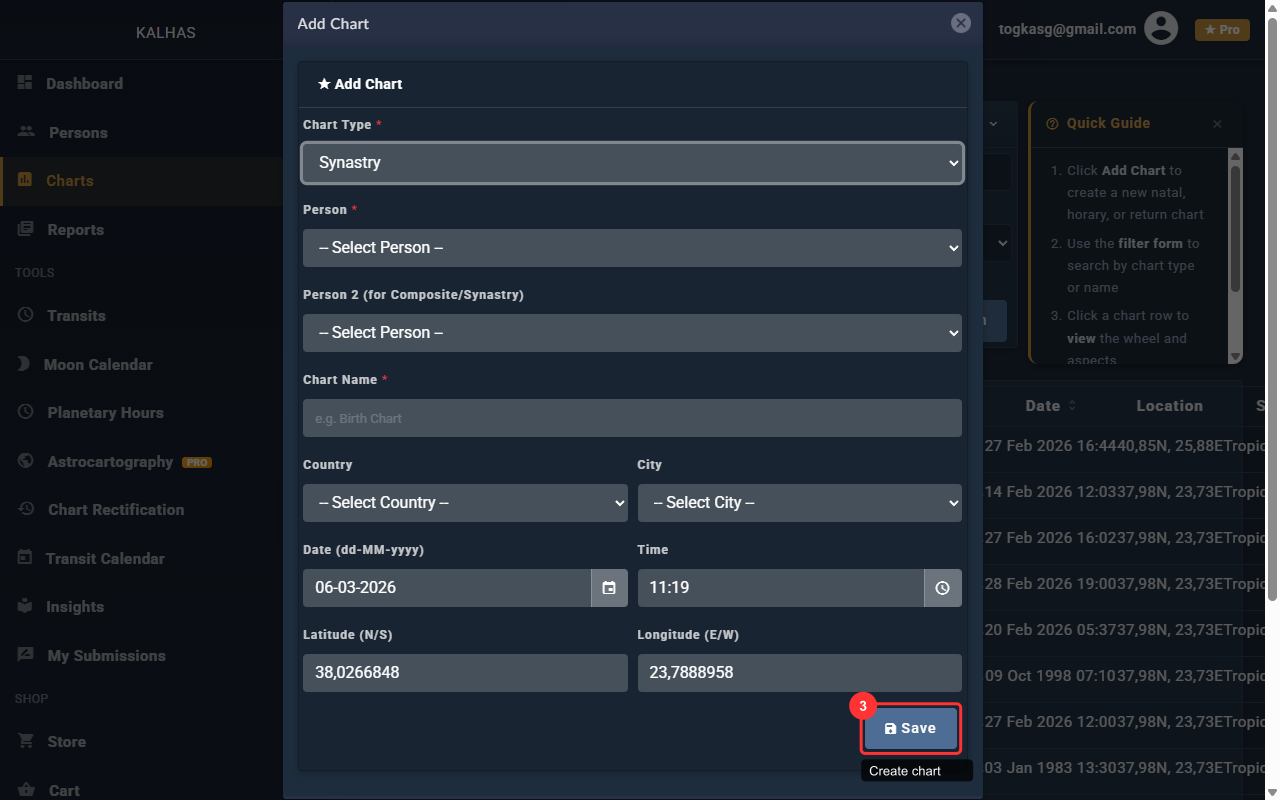The width and height of the screenshot is (1280, 800).
Task: Dismiss the Quick Guide panel
Action: click(x=1217, y=124)
